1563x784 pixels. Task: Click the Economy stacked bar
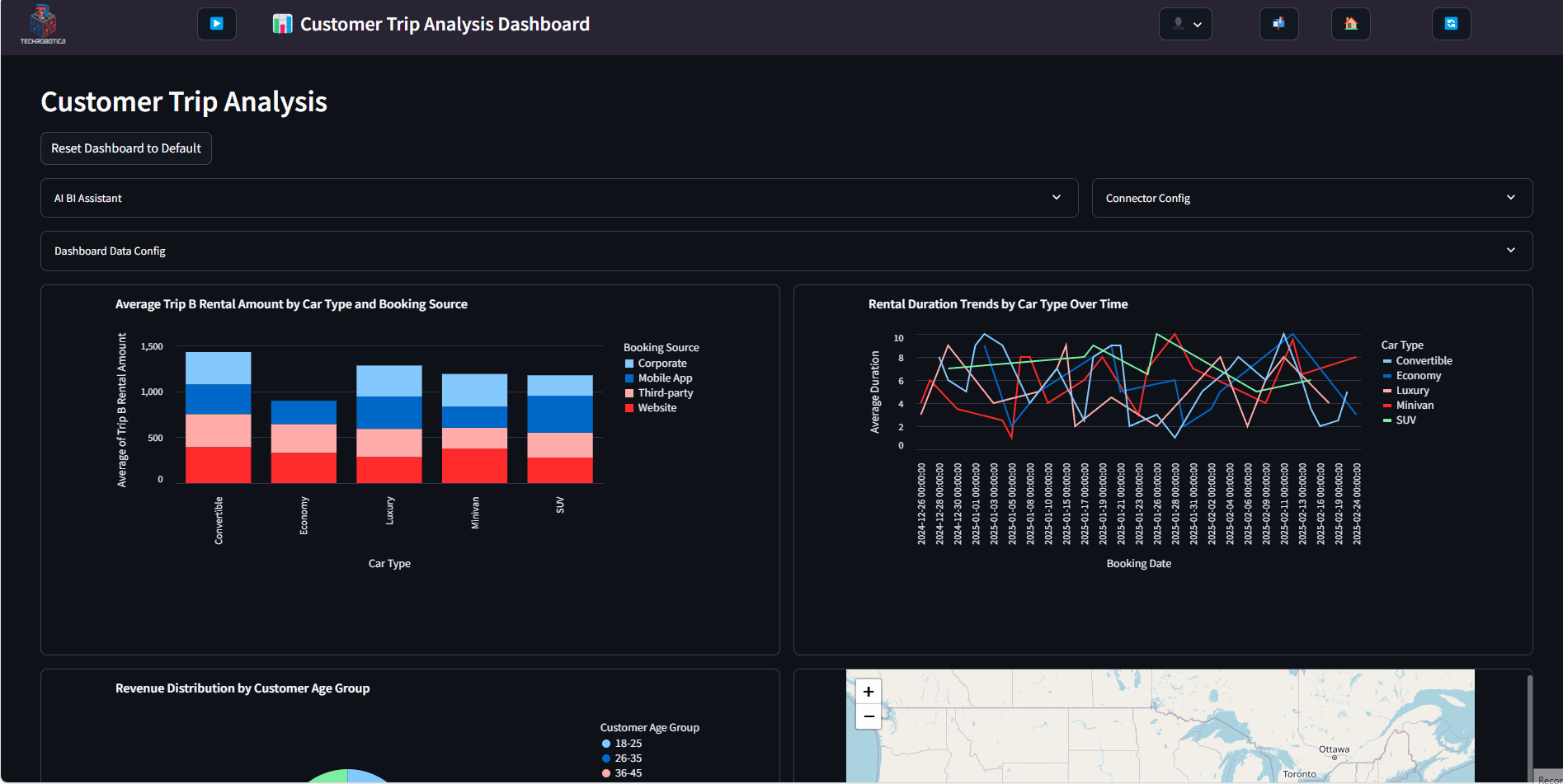pos(304,442)
